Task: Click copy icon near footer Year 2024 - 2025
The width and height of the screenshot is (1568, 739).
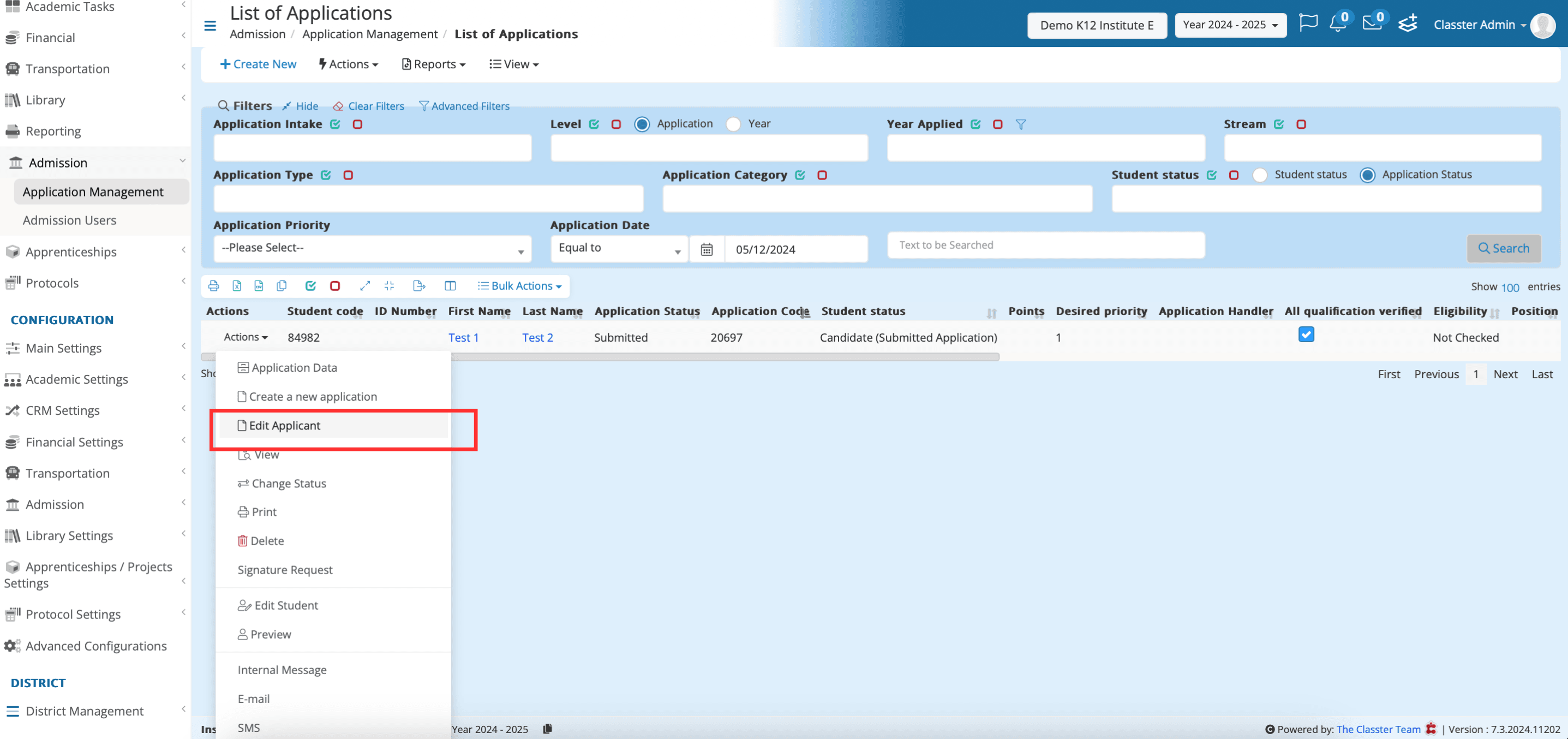Action: click(x=547, y=729)
